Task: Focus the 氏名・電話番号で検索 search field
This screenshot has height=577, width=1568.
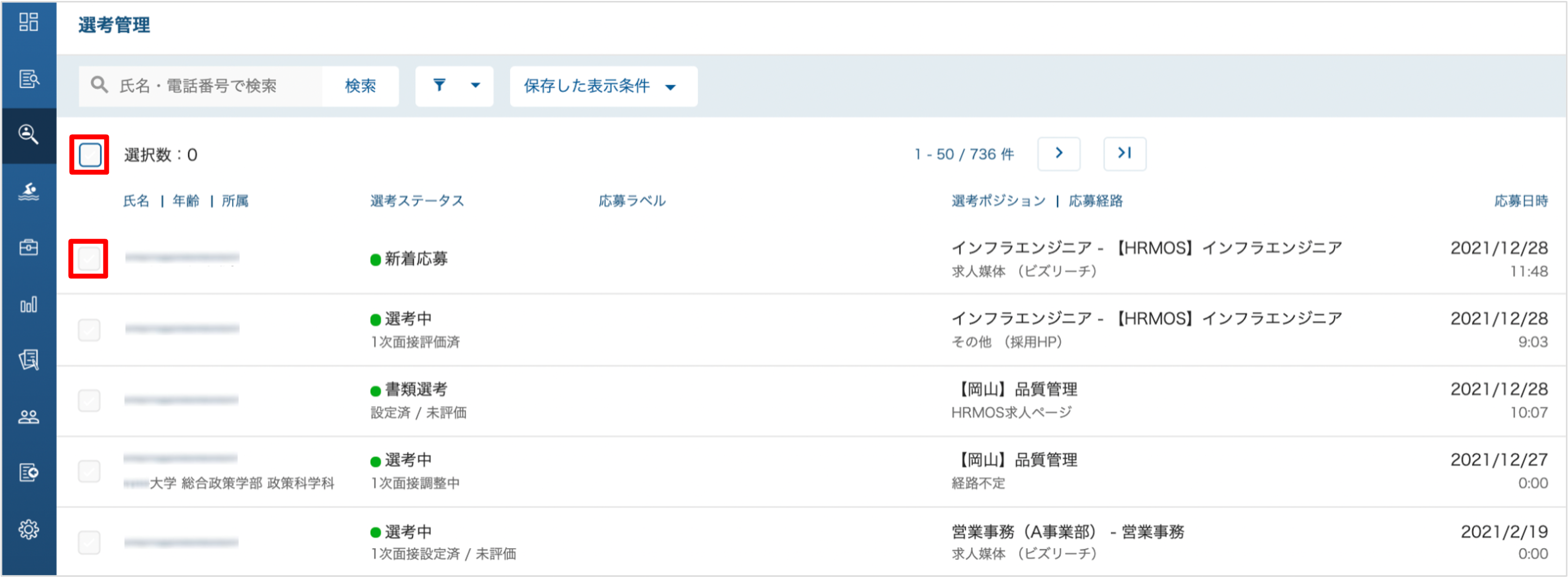Action: (x=200, y=86)
